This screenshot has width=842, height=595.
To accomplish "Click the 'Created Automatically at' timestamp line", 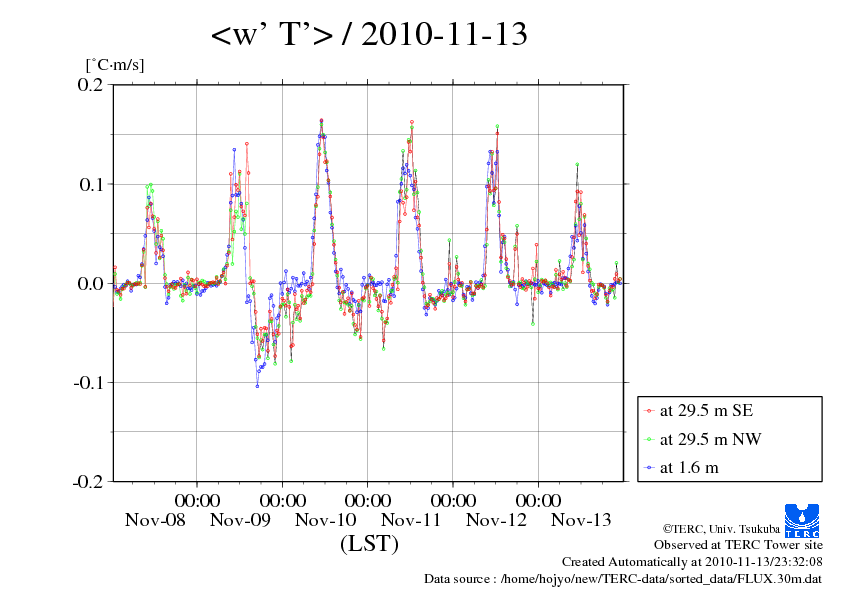I will click(x=692, y=562).
